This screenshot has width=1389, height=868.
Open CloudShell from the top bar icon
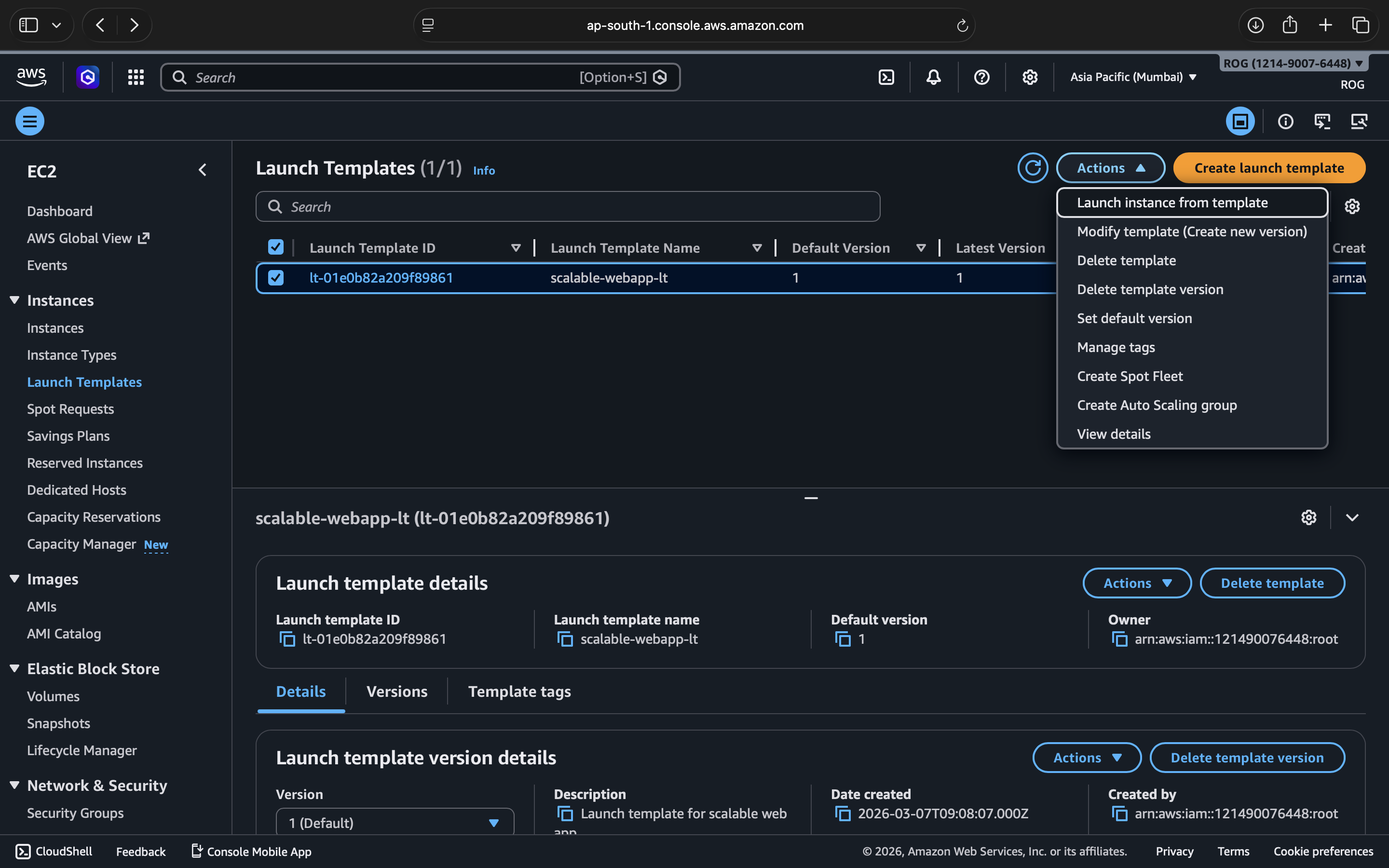click(886, 77)
